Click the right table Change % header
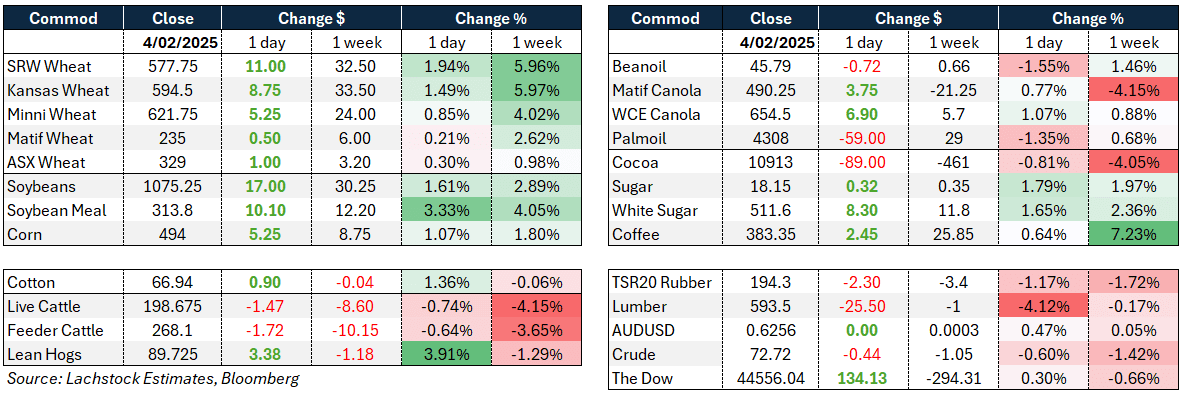 (x=1088, y=18)
